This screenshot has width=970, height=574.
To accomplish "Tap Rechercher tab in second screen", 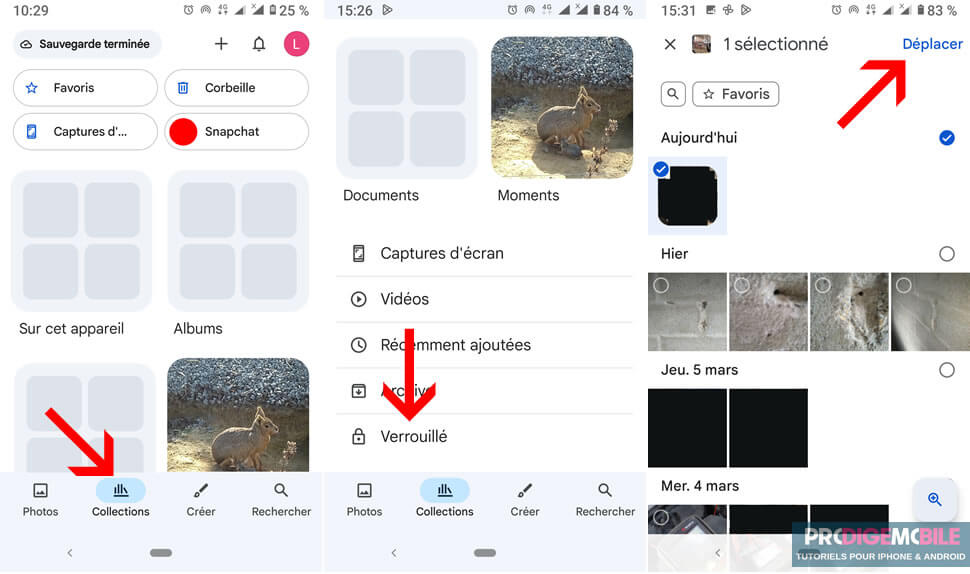I will coord(605,500).
